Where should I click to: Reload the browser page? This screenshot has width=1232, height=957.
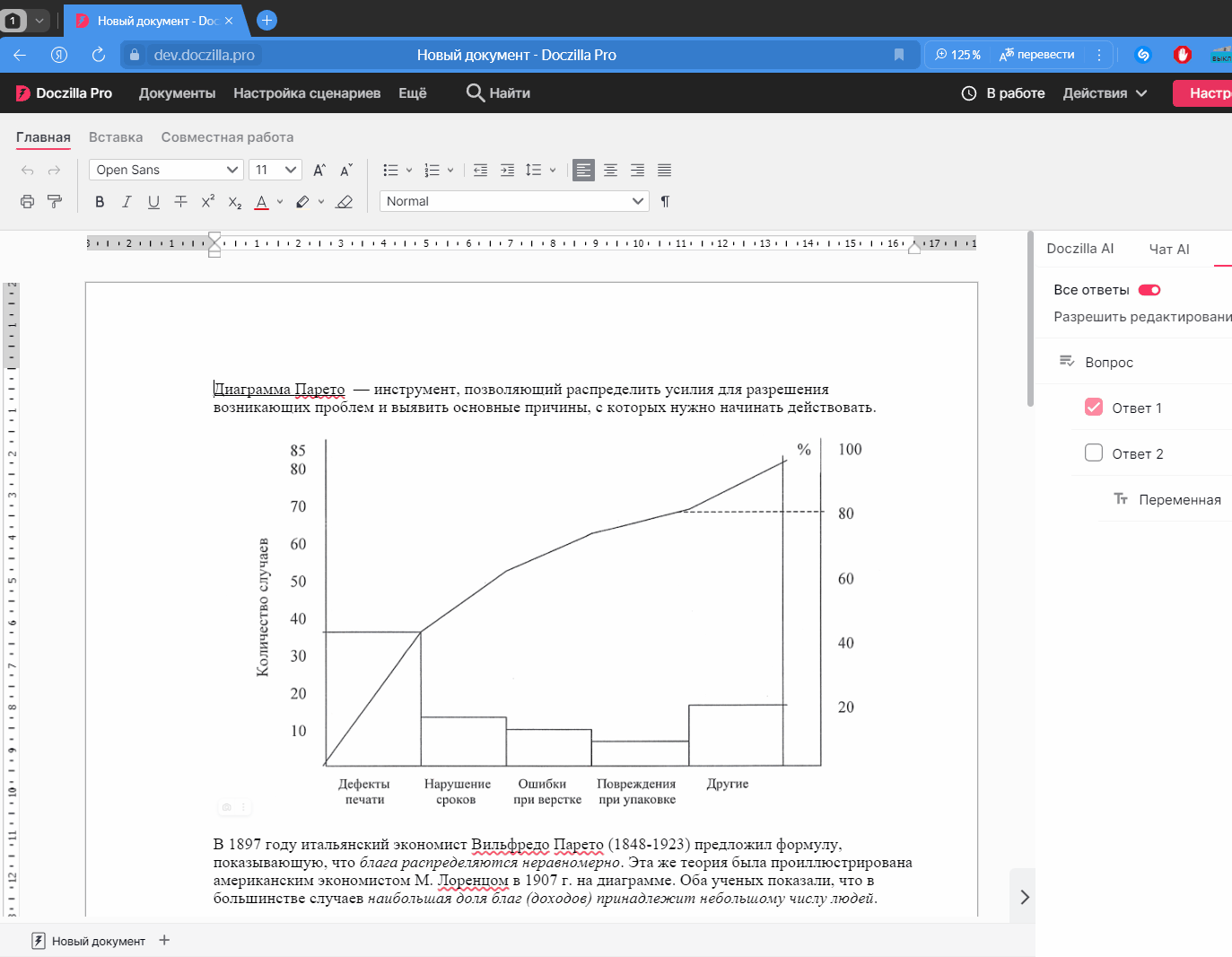[99, 55]
